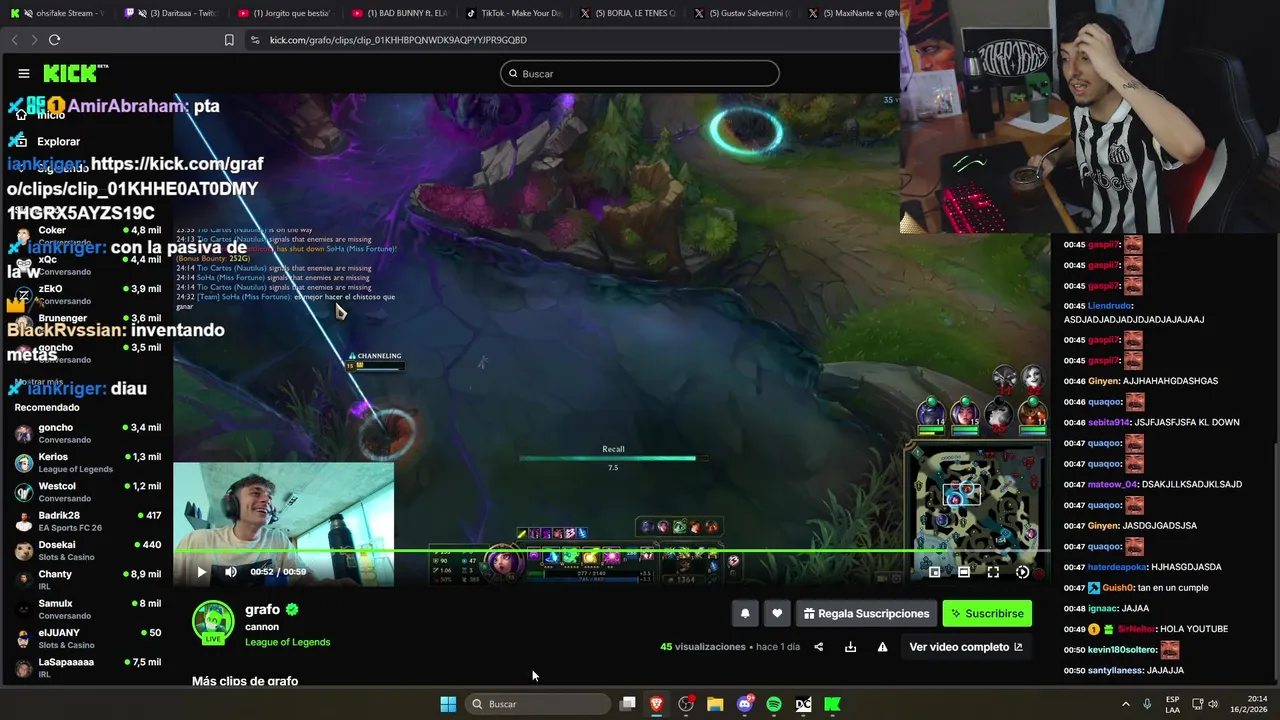Open Chanty channel in sidebar
Screen dimensions: 1280x720
[x=88, y=580]
